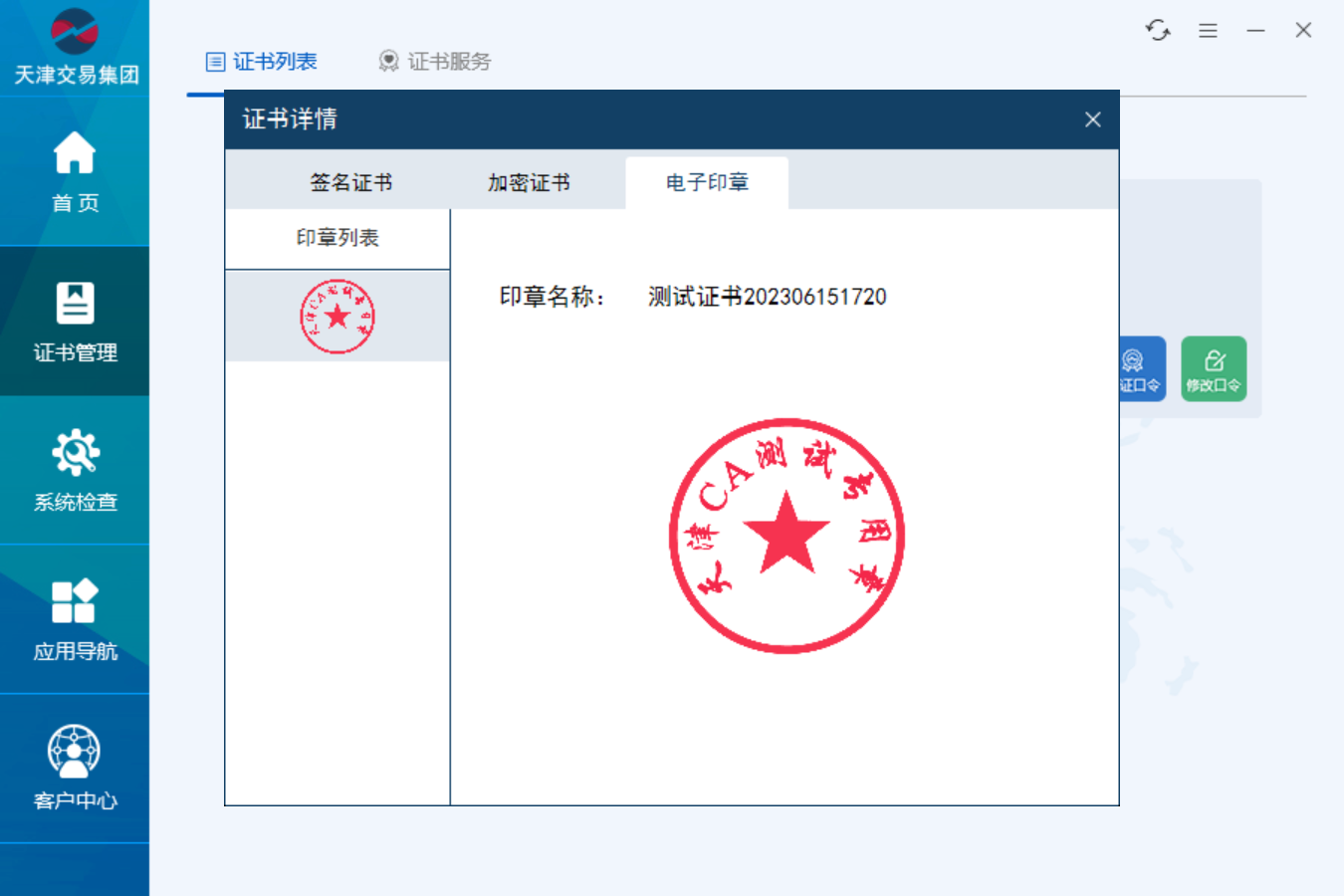Image resolution: width=1344 pixels, height=896 pixels.
Task: Select the 电子印章 tab
Action: (707, 182)
